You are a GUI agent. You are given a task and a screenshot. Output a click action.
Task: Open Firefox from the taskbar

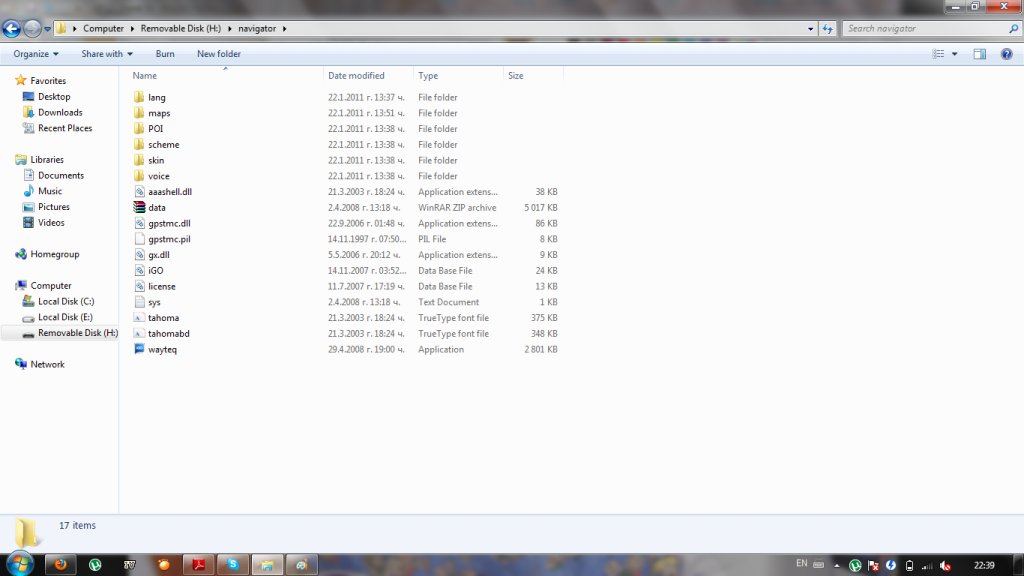[61, 564]
